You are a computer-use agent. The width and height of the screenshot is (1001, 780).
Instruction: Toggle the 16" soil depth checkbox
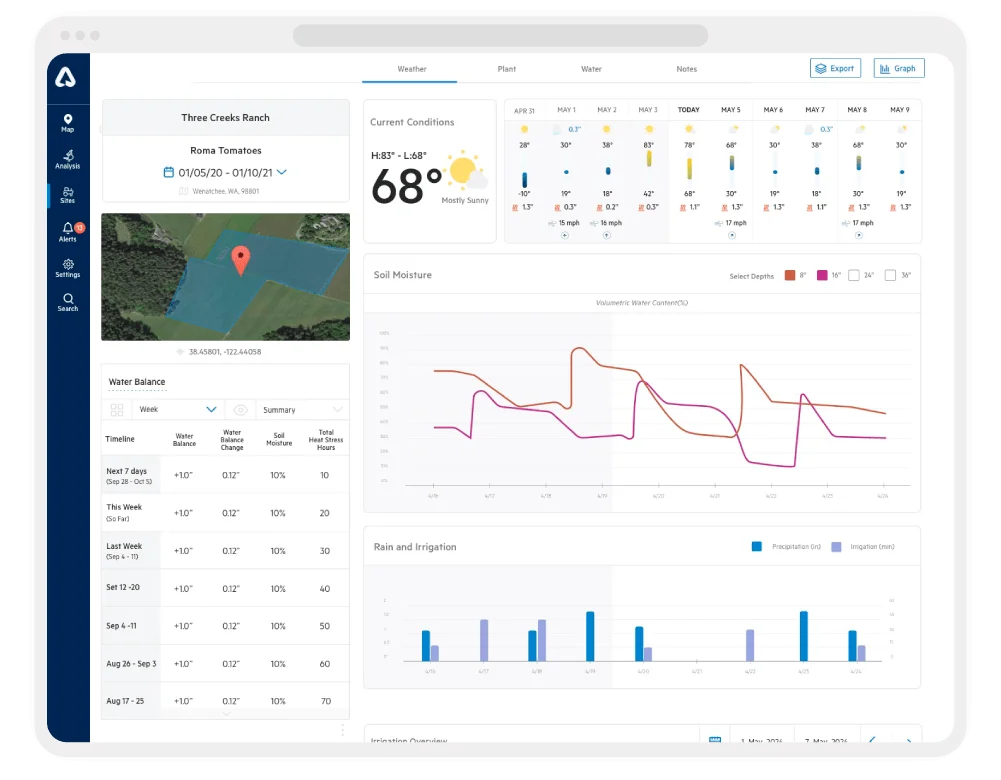822,275
